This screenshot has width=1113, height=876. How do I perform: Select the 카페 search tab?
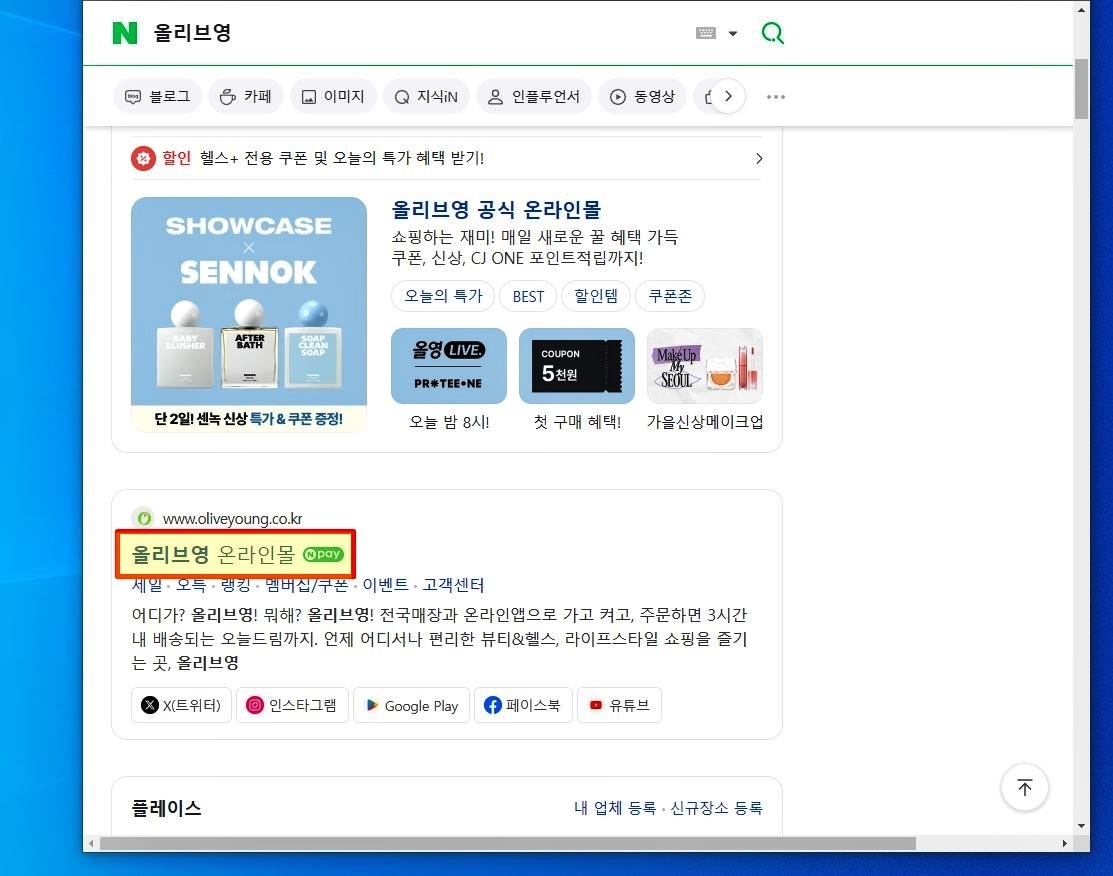(246, 97)
